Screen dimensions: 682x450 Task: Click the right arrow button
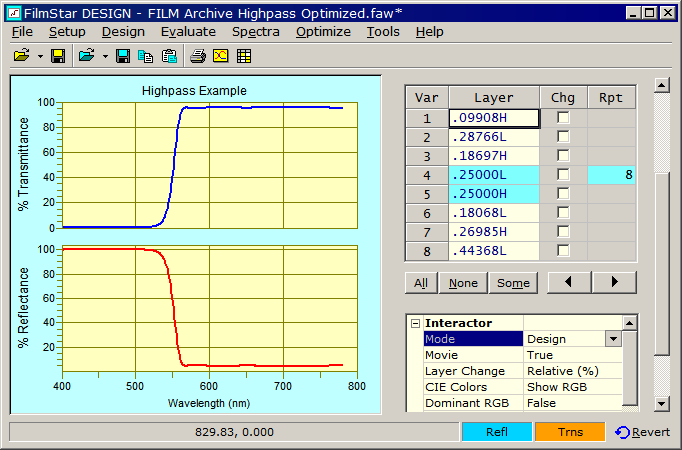(x=614, y=283)
